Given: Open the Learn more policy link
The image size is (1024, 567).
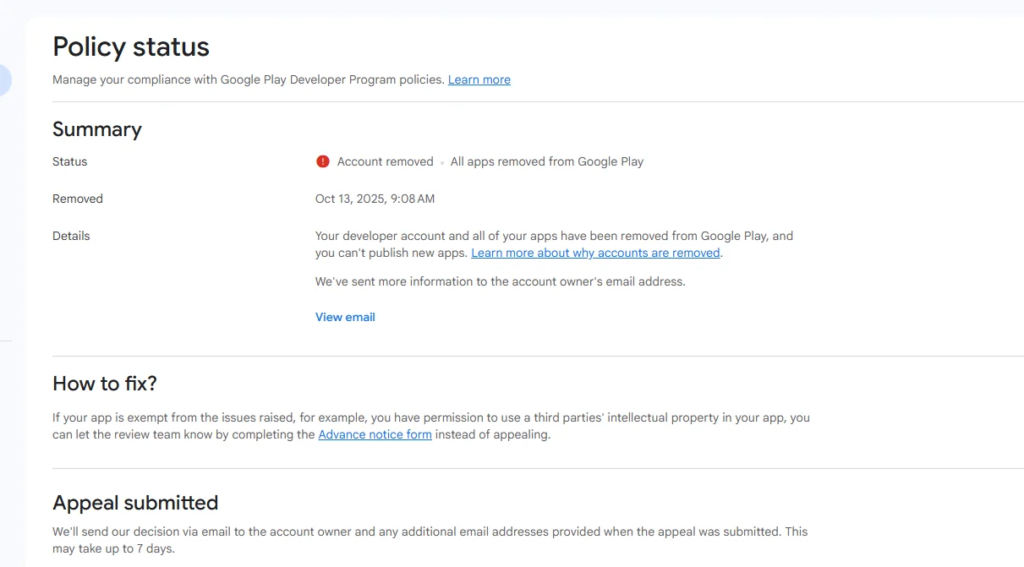Looking at the screenshot, I should click(x=479, y=80).
